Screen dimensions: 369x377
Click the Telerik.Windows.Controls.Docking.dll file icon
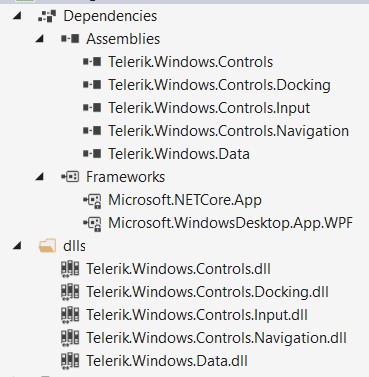[x=70, y=292]
